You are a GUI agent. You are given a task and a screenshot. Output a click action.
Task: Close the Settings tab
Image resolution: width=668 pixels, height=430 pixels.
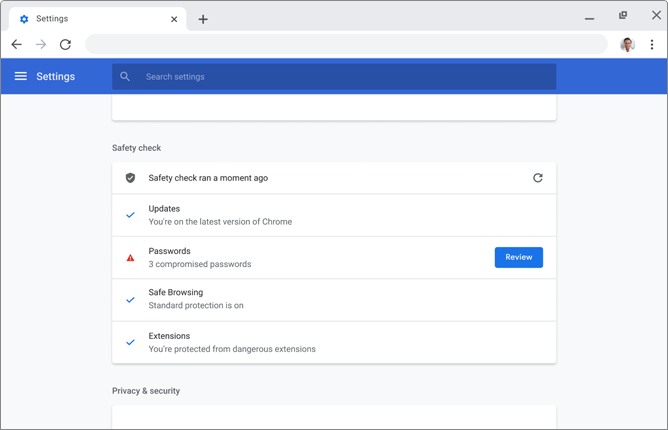pos(174,19)
